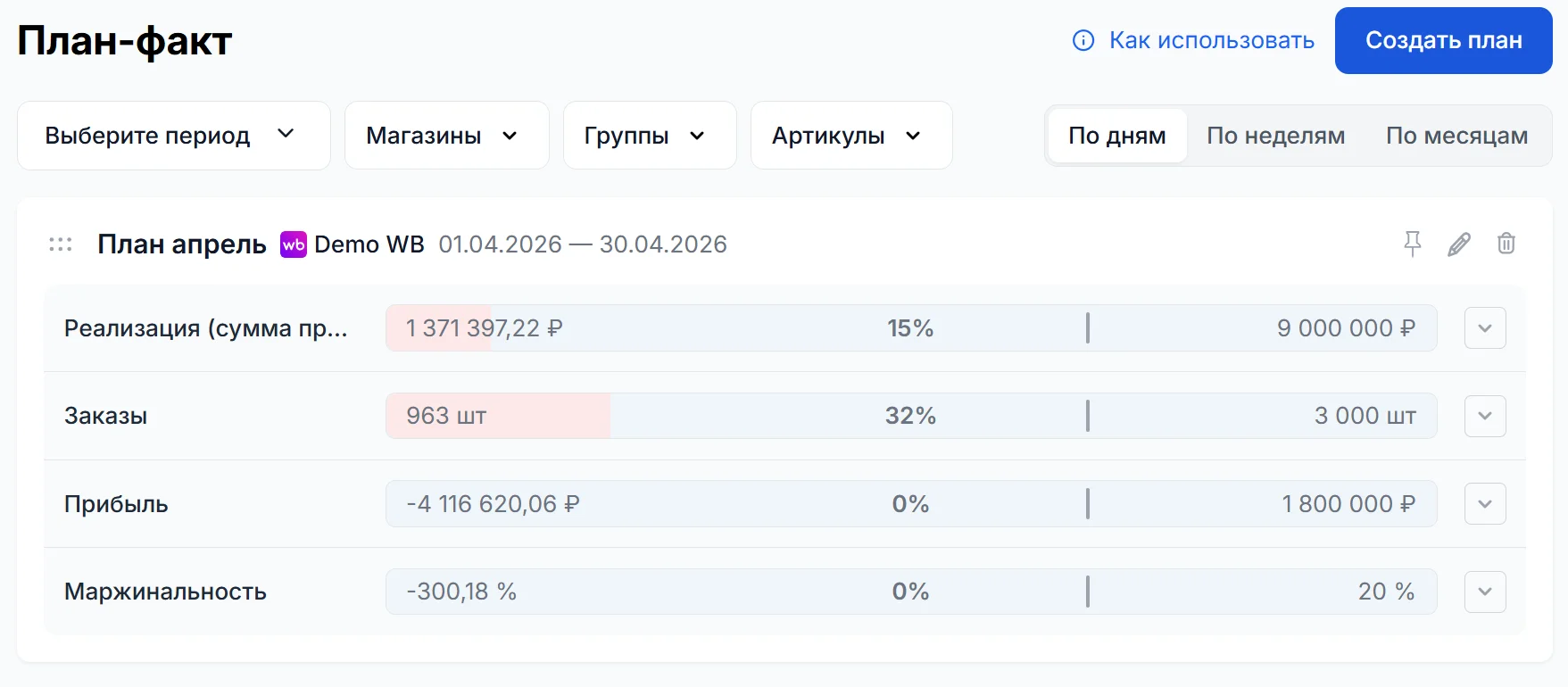
Task: Click the date range 01.04.2026 — 30.04.2026
Action: coord(583,244)
